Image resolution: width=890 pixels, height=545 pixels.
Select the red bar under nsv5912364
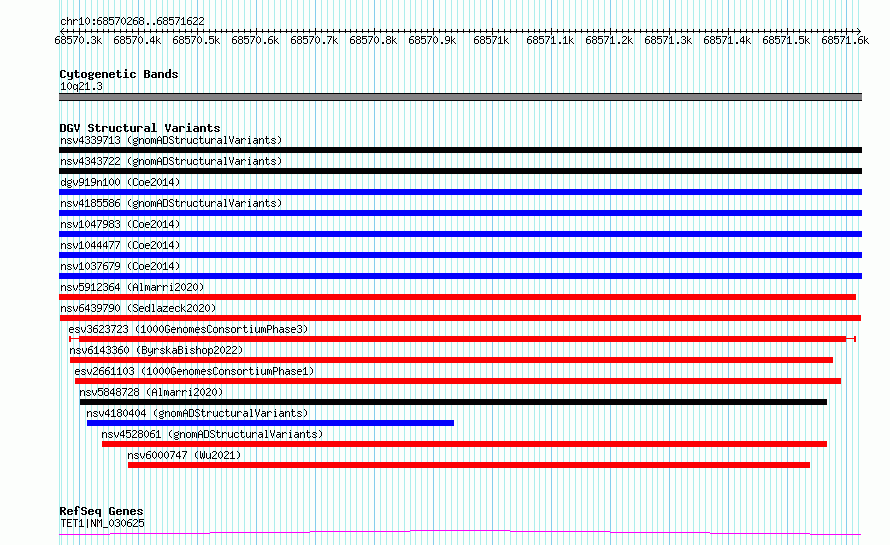click(457, 297)
